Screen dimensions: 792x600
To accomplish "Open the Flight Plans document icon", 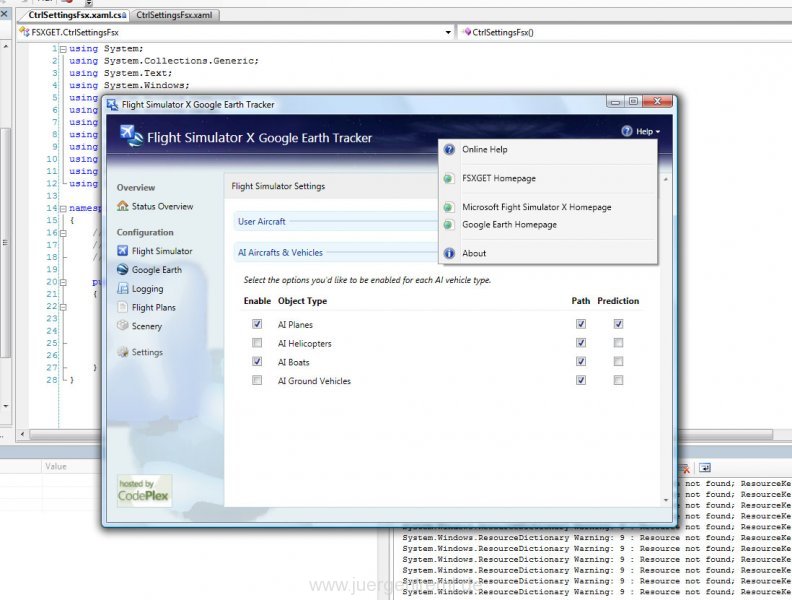I will 122,307.
